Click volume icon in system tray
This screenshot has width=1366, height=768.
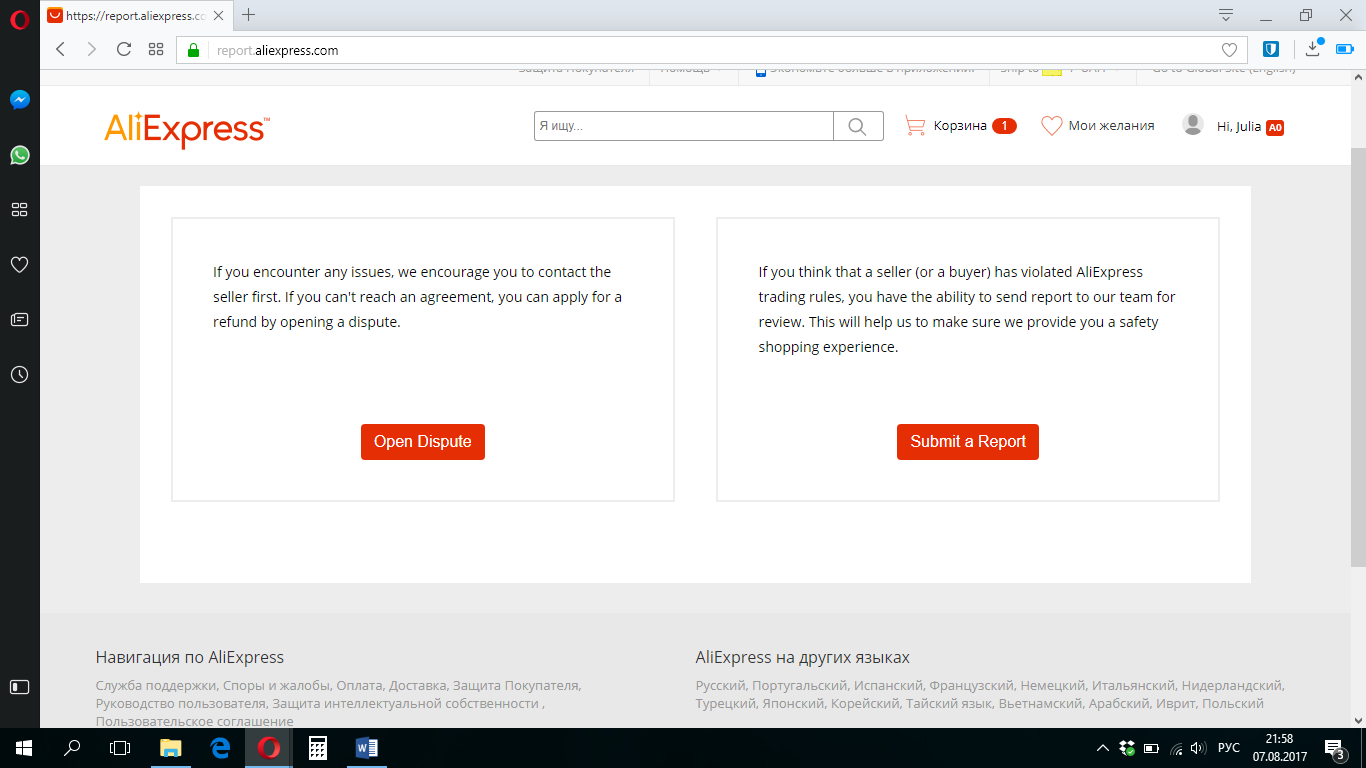click(1198, 748)
